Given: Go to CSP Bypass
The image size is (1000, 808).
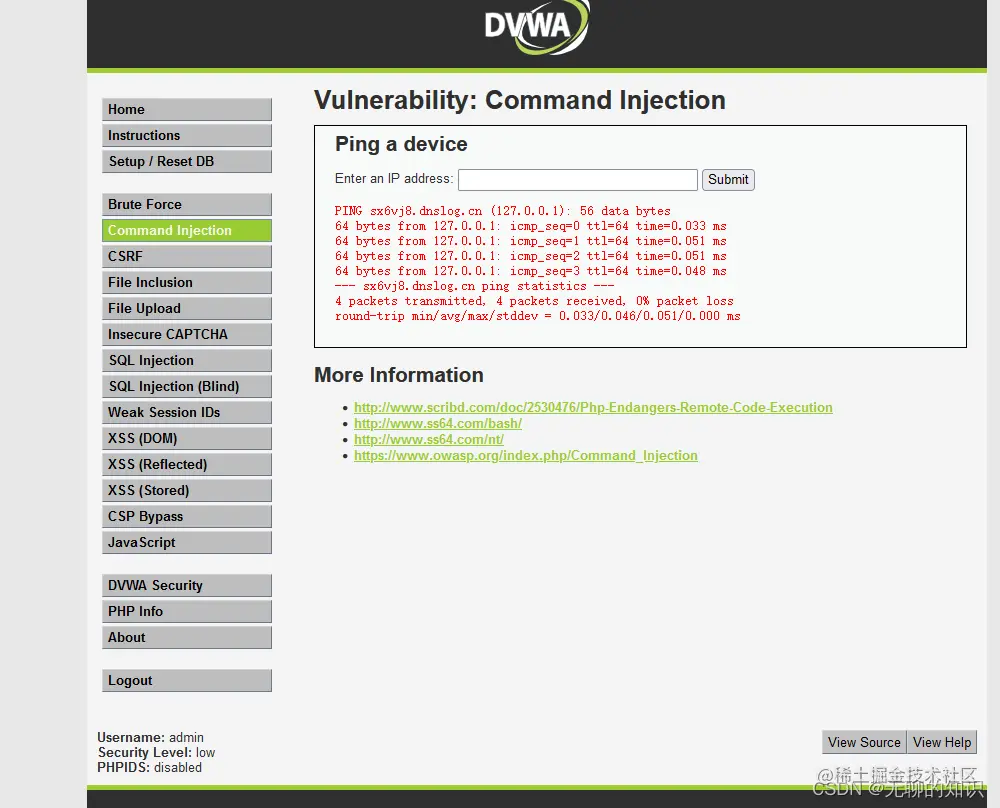Looking at the screenshot, I should (187, 517).
